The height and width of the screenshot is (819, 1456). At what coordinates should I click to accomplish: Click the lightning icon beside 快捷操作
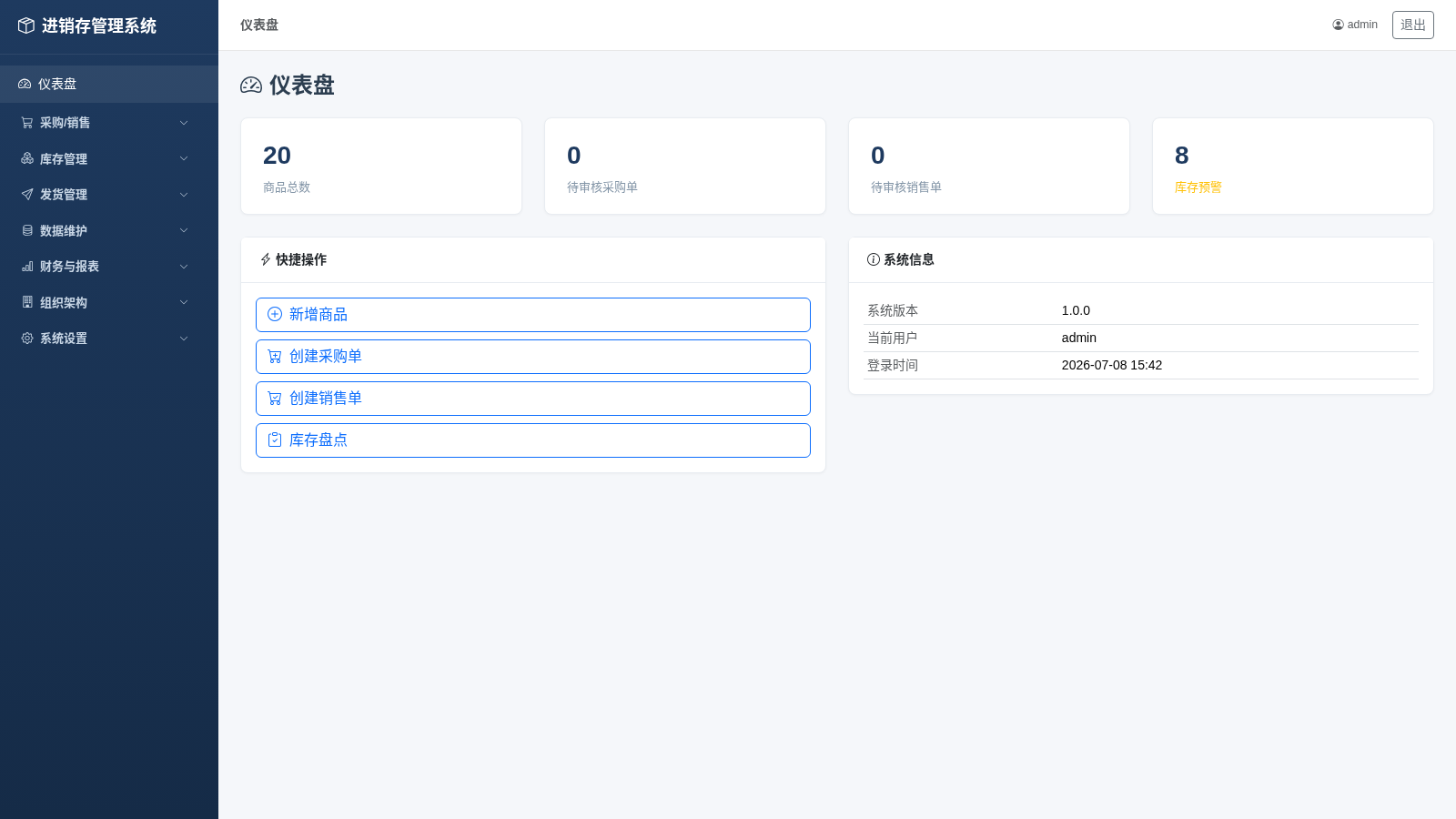(x=266, y=259)
